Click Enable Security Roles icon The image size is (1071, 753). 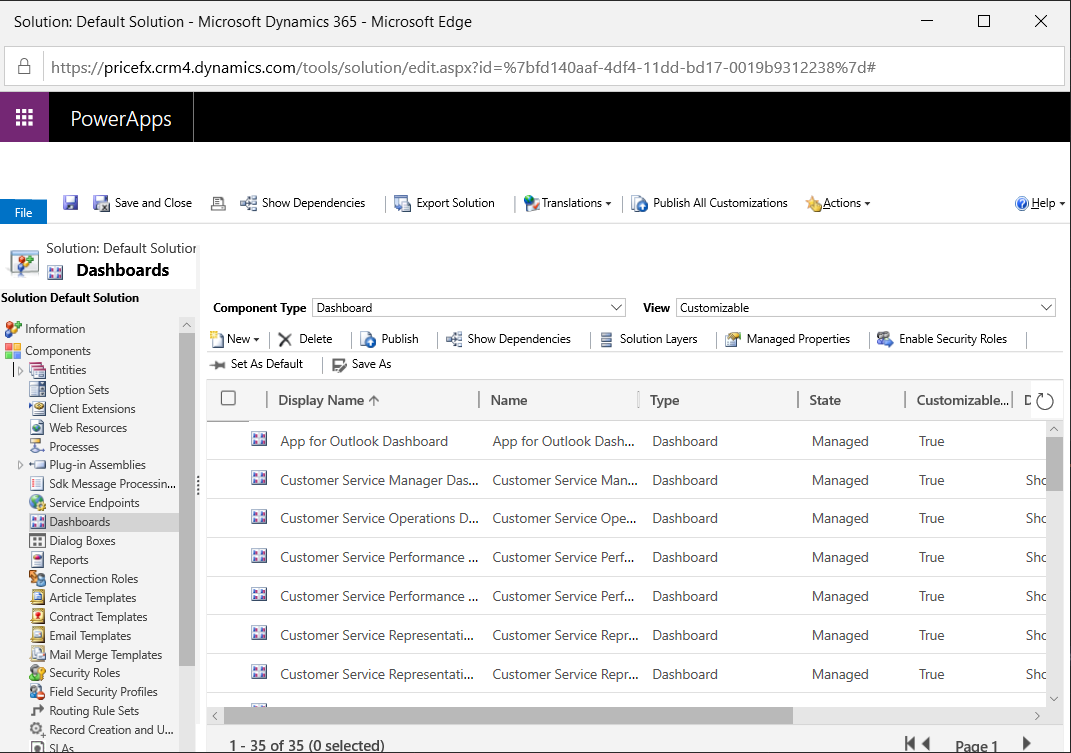pos(885,339)
